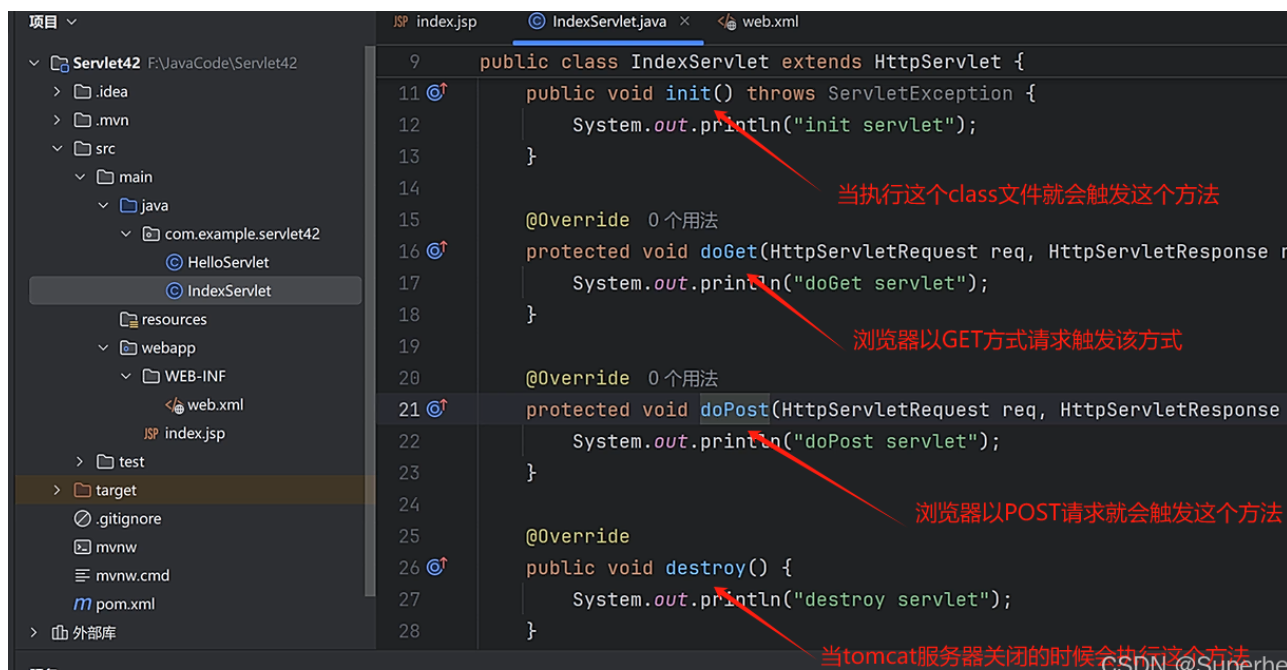Open index.jsp in project tree
This screenshot has height=670, width=1287.
coord(194,434)
